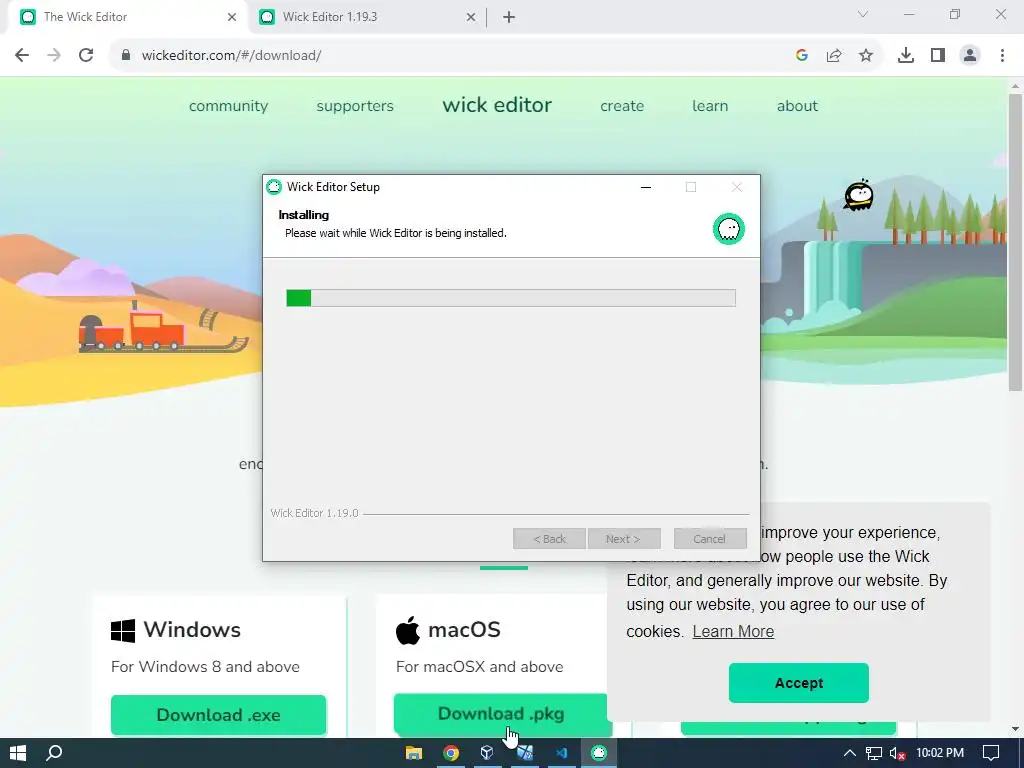Close The Wick Editor tab
This screenshot has height=768, width=1024.
pos(232,18)
